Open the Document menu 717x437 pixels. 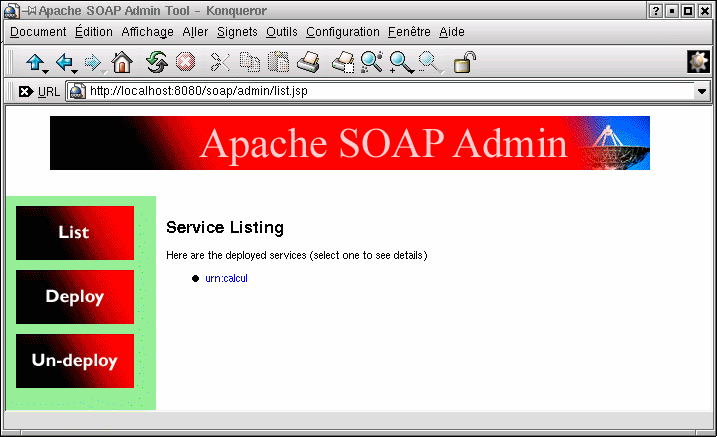point(38,32)
